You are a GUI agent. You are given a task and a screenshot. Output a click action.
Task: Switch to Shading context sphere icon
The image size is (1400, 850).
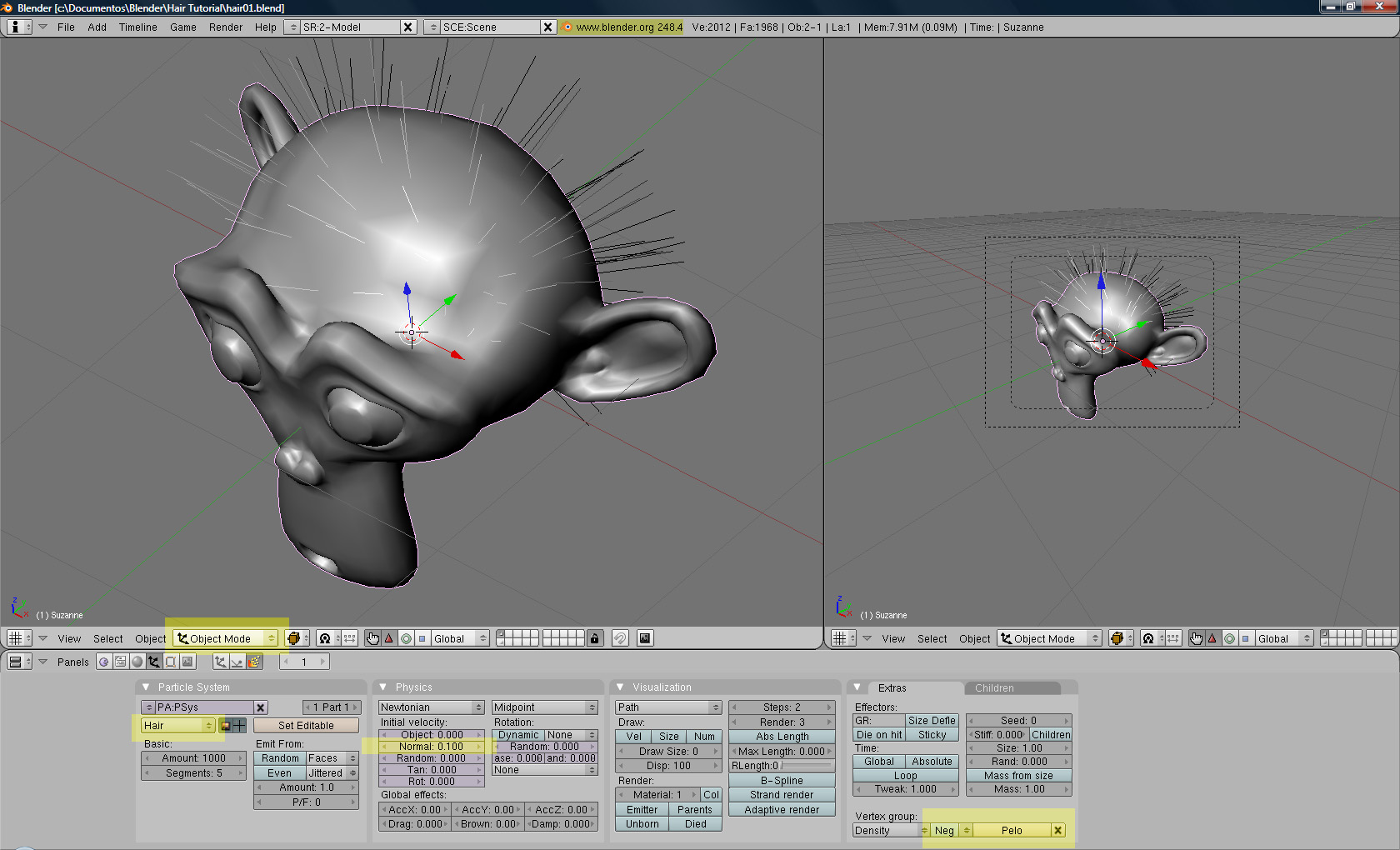[x=137, y=662]
